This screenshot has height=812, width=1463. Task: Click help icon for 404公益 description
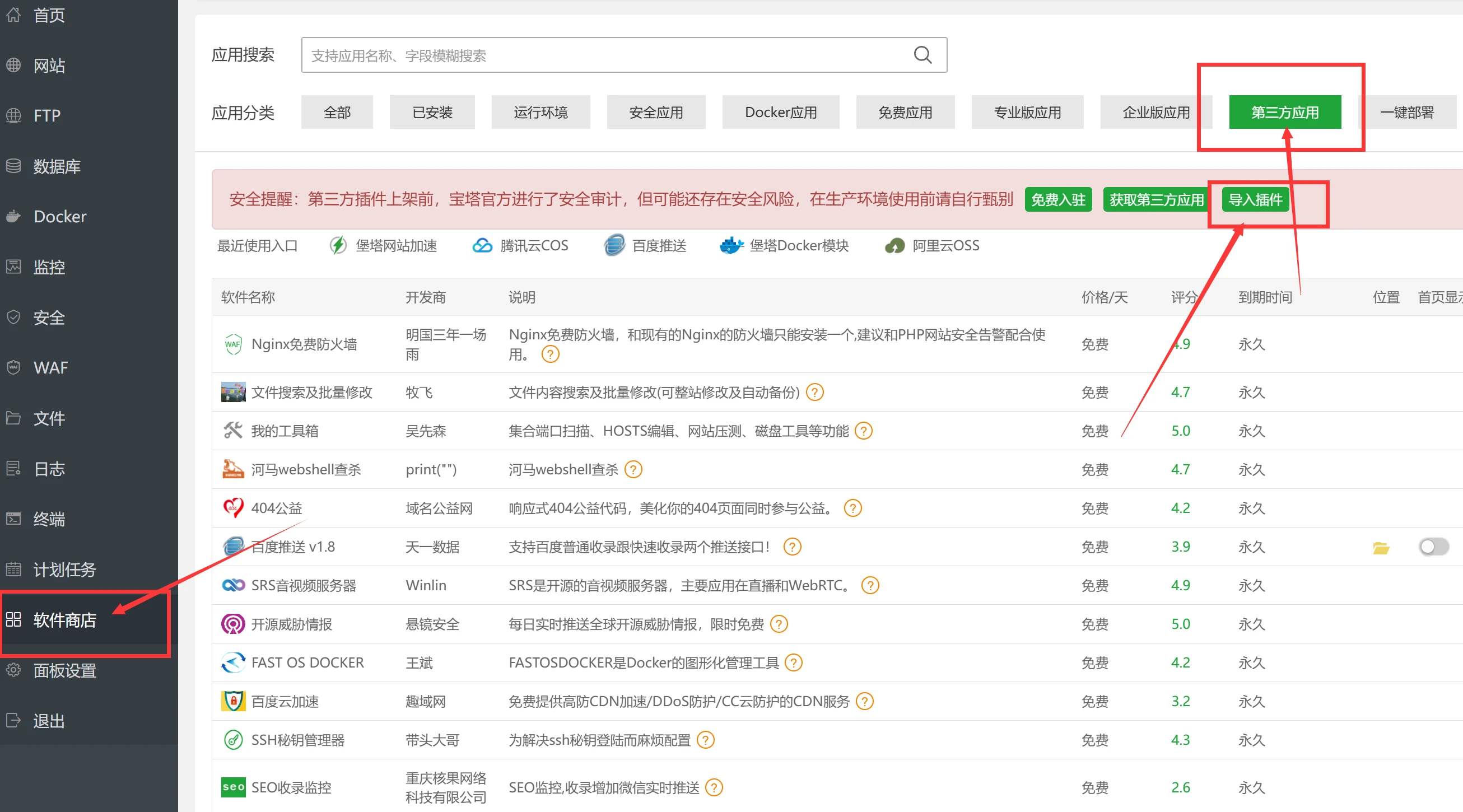[852, 508]
